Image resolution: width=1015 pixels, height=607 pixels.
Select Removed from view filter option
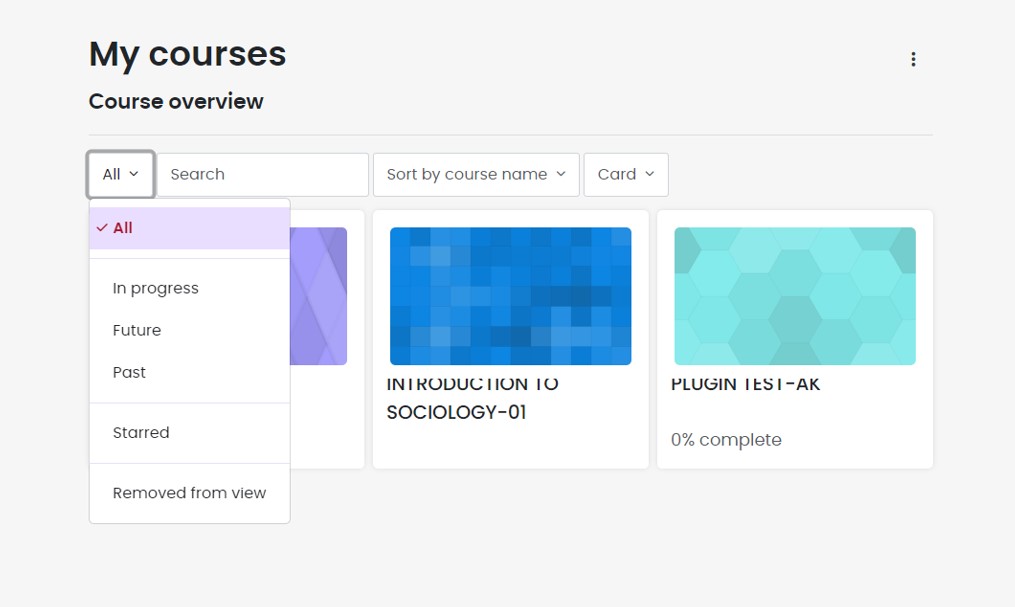(x=188, y=492)
